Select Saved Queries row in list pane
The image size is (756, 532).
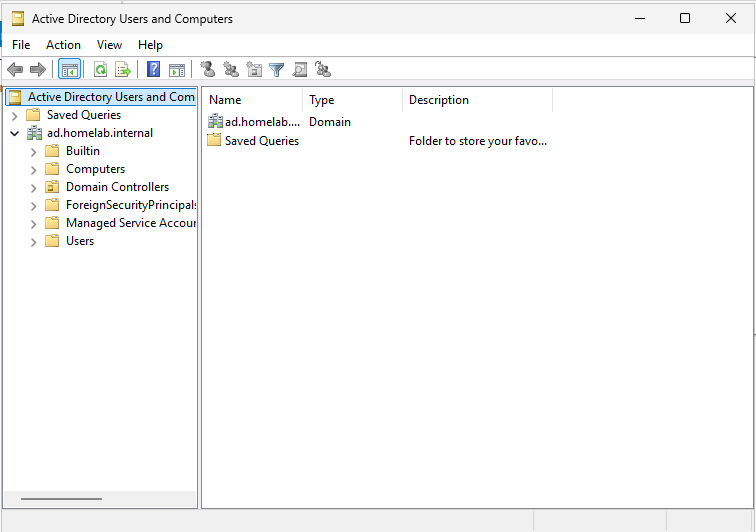(x=253, y=140)
